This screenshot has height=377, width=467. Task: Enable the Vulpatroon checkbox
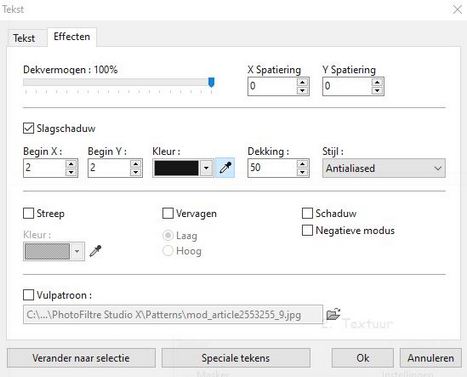28,295
